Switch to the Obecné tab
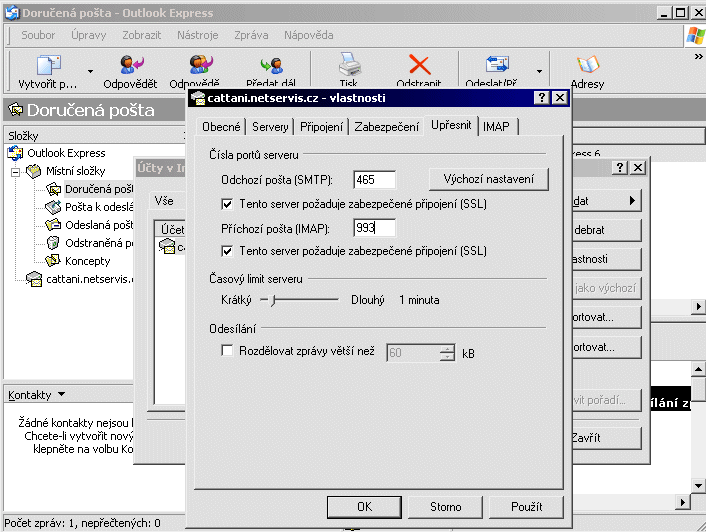Image resolution: width=706 pixels, height=532 pixels. point(221,127)
